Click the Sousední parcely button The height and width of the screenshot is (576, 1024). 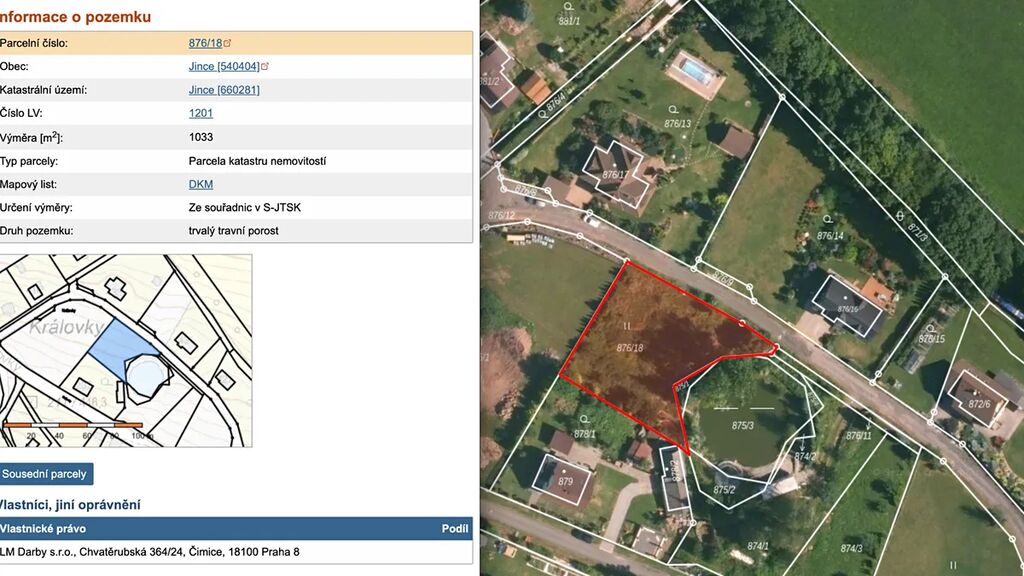(46, 474)
